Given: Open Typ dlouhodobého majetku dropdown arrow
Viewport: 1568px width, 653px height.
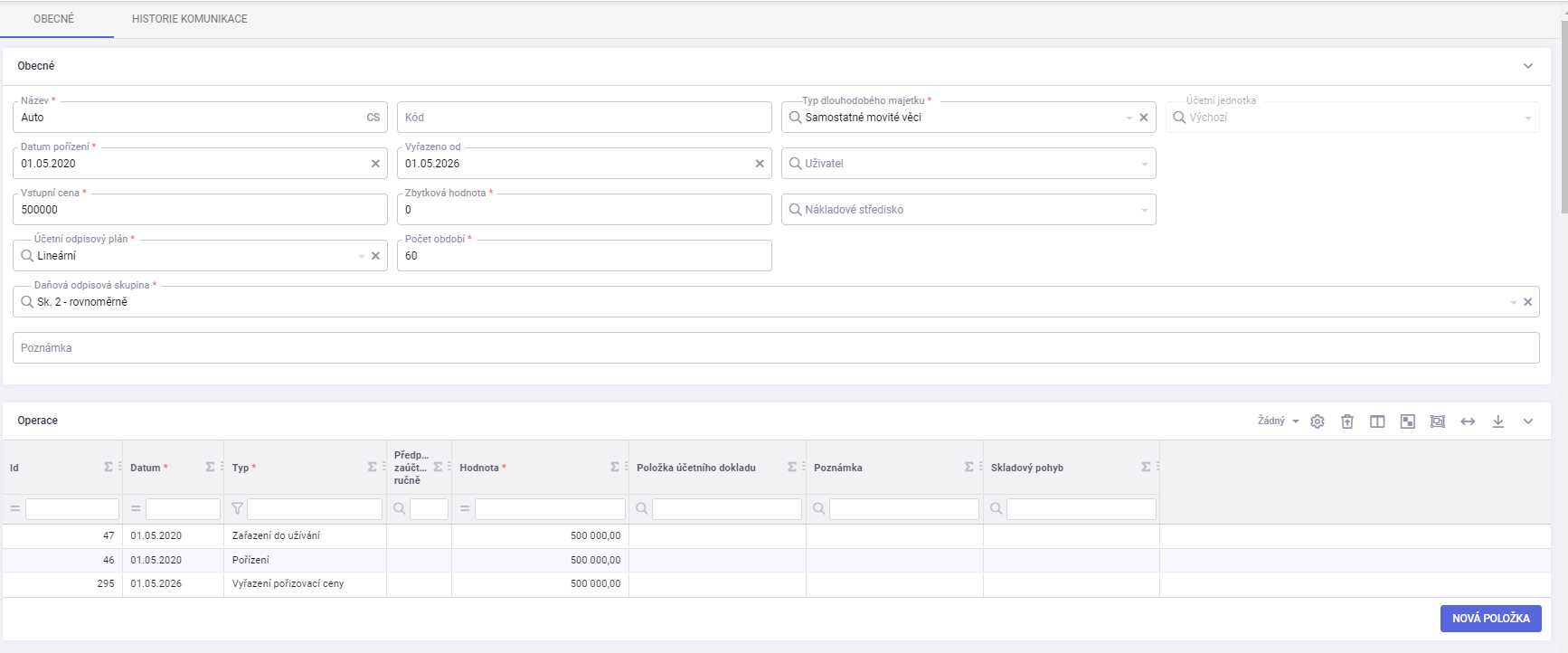Looking at the screenshot, I should coord(1129,118).
